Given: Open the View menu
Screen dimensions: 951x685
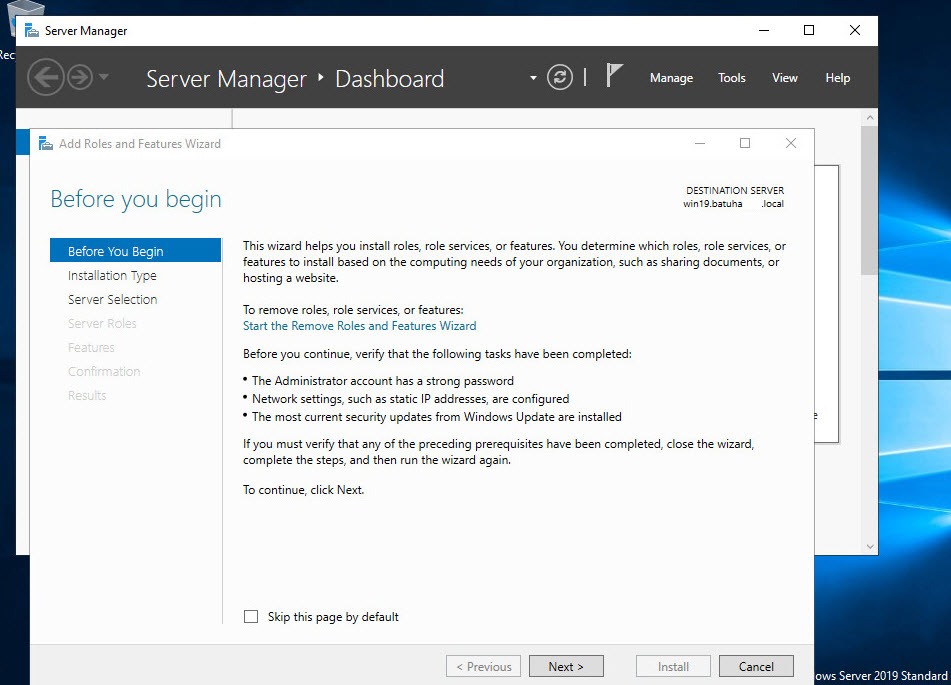Looking at the screenshot, I should pos(785,78).
